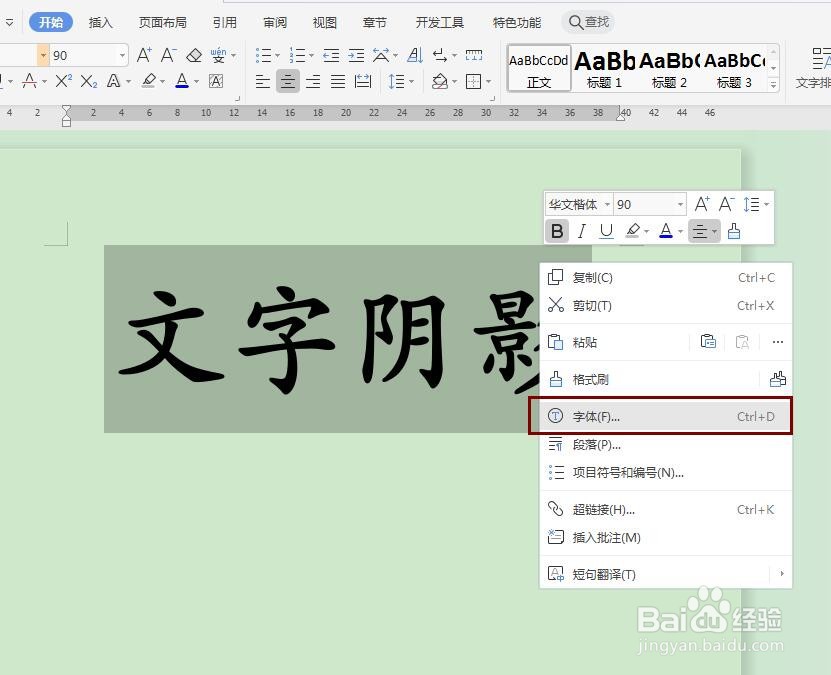Click the 查找 search button
The width and height of the screenshot is (831, 675).
click(x=588, y=22)
